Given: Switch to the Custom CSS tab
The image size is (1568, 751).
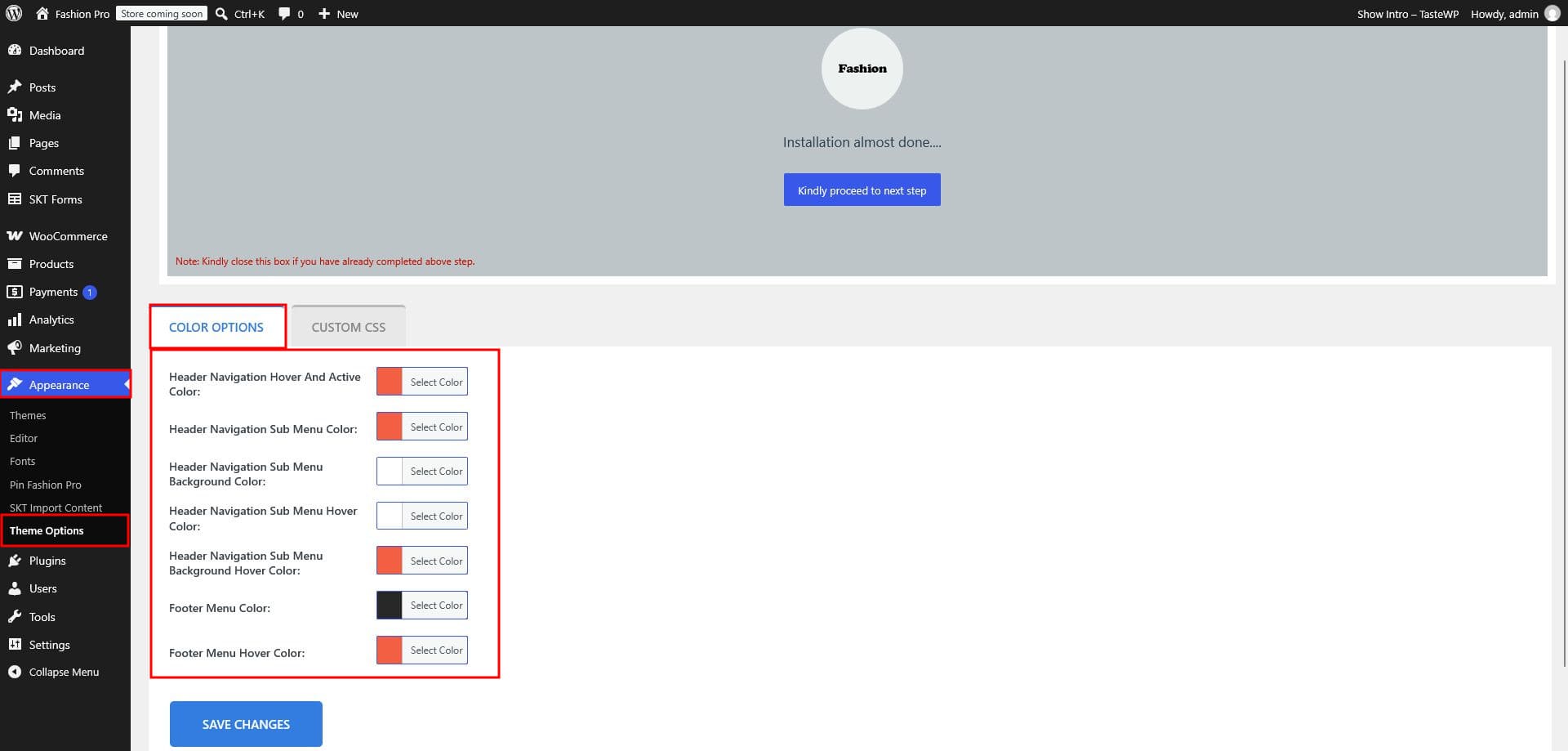Looking at the screenshot, I should click(x=349, y=327).
